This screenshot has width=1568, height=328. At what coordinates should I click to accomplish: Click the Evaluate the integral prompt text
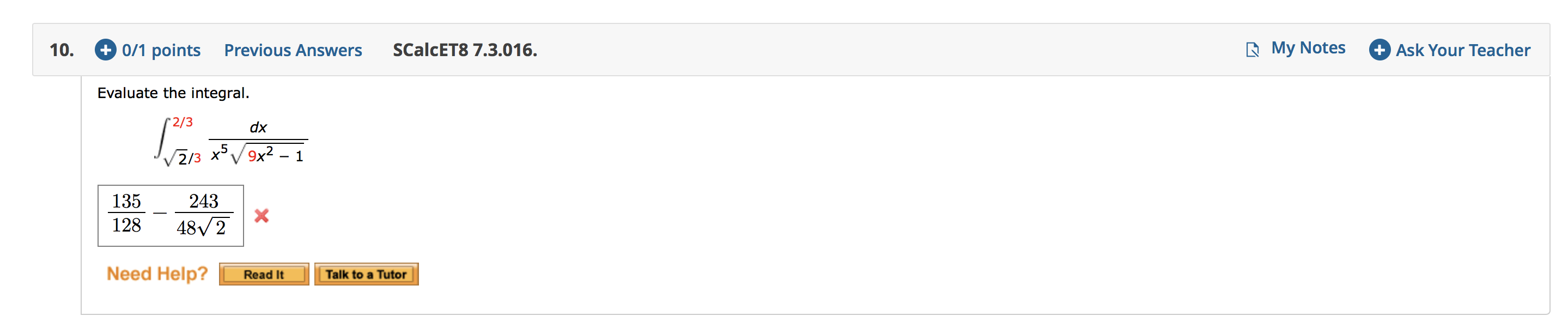[x=174, y=93]
